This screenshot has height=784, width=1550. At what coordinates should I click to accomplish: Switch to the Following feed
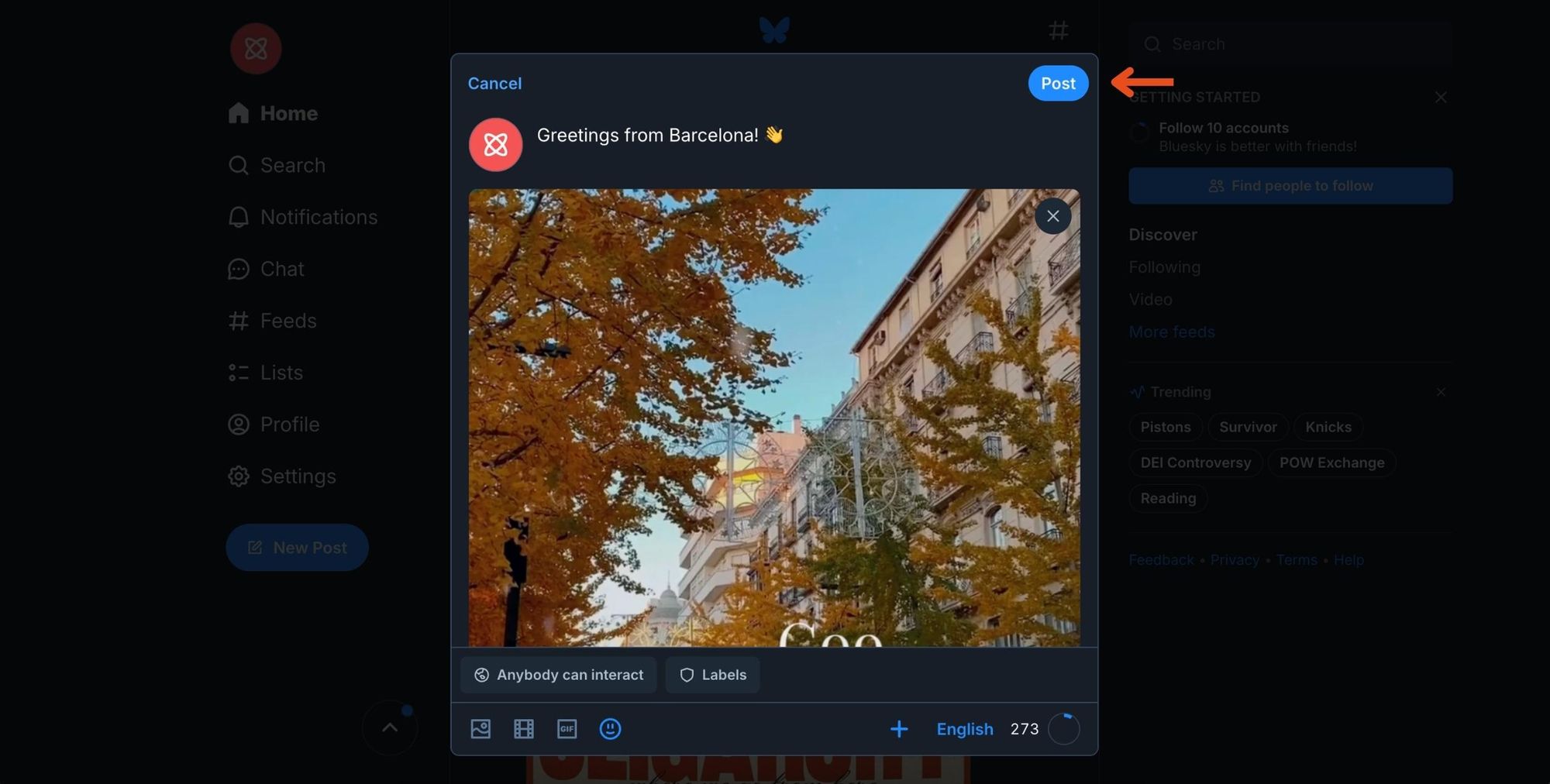(x=1164, y=266)
